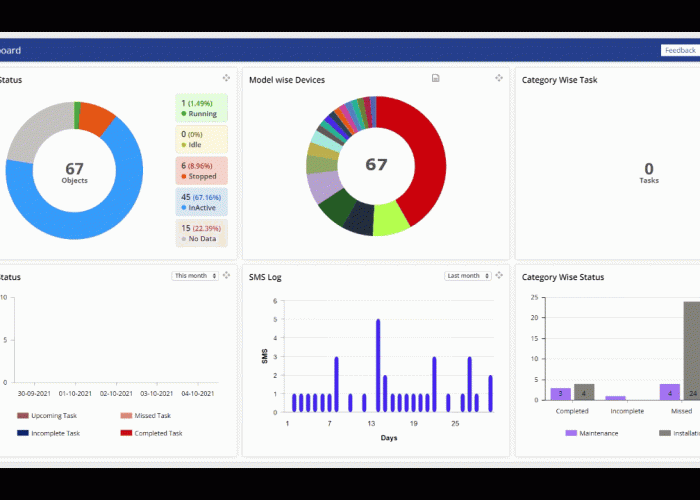Select the Running status tile

201,108
